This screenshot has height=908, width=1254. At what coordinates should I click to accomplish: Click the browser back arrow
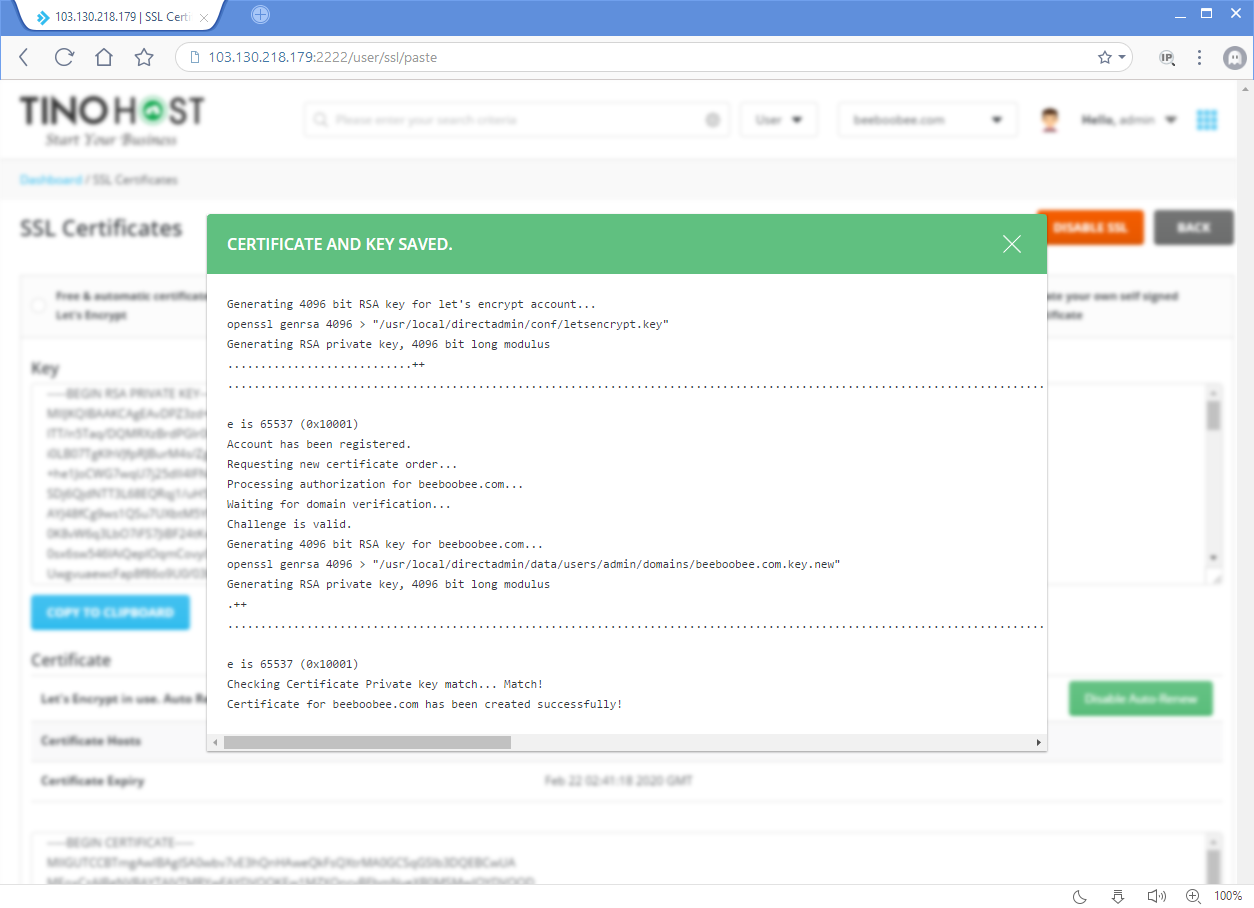click(24, 57)
